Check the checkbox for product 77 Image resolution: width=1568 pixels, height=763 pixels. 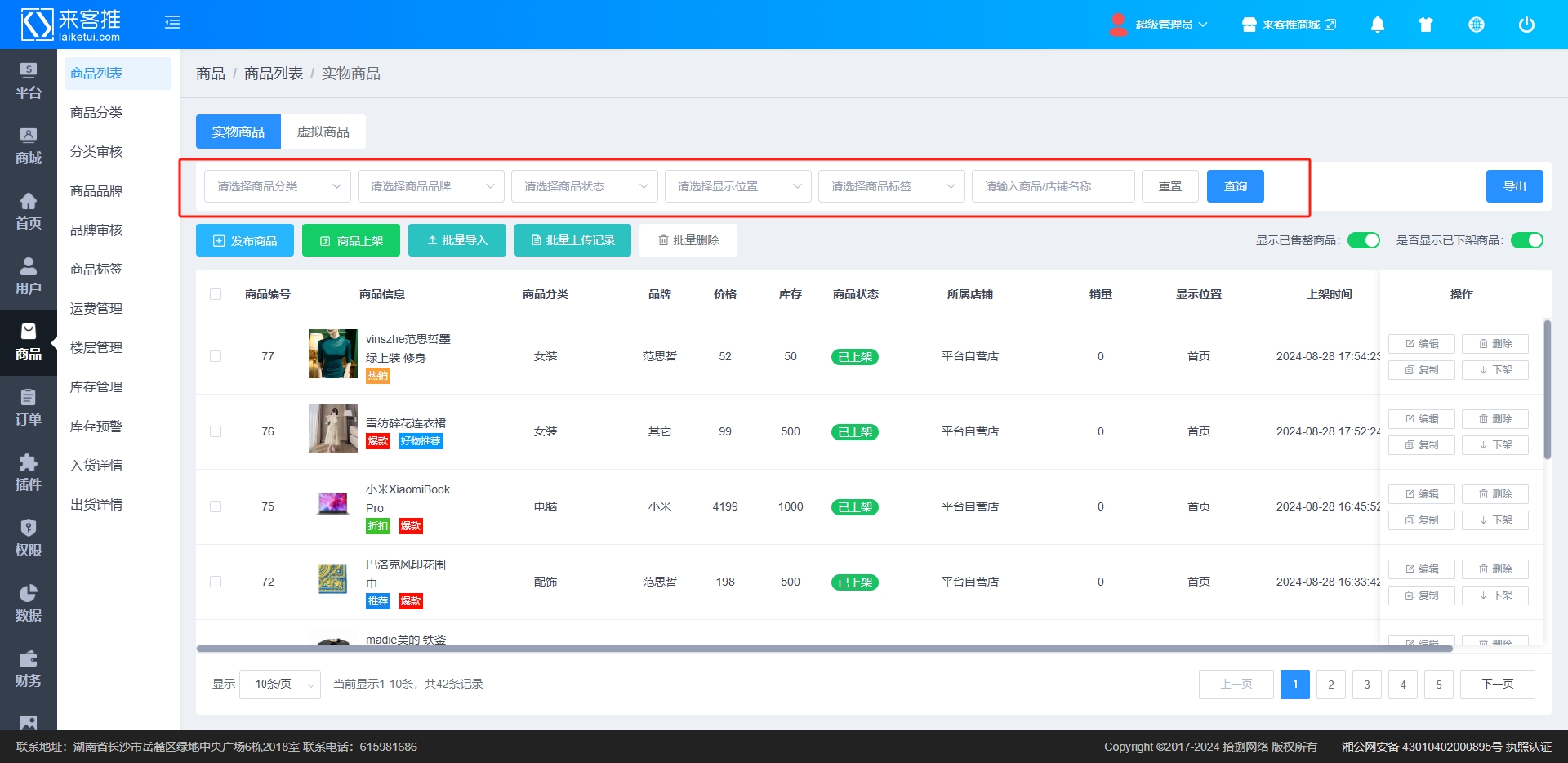(x=216, y=356)
